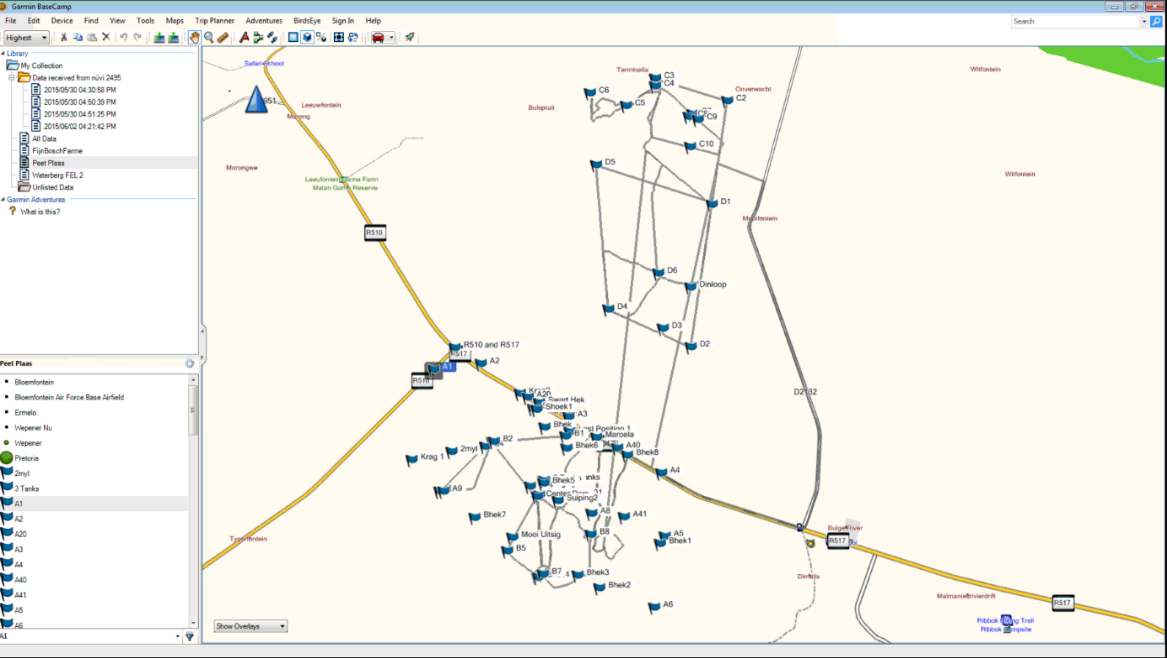
Task: Open the BirdsEye menu
Action: coord(307,21)
